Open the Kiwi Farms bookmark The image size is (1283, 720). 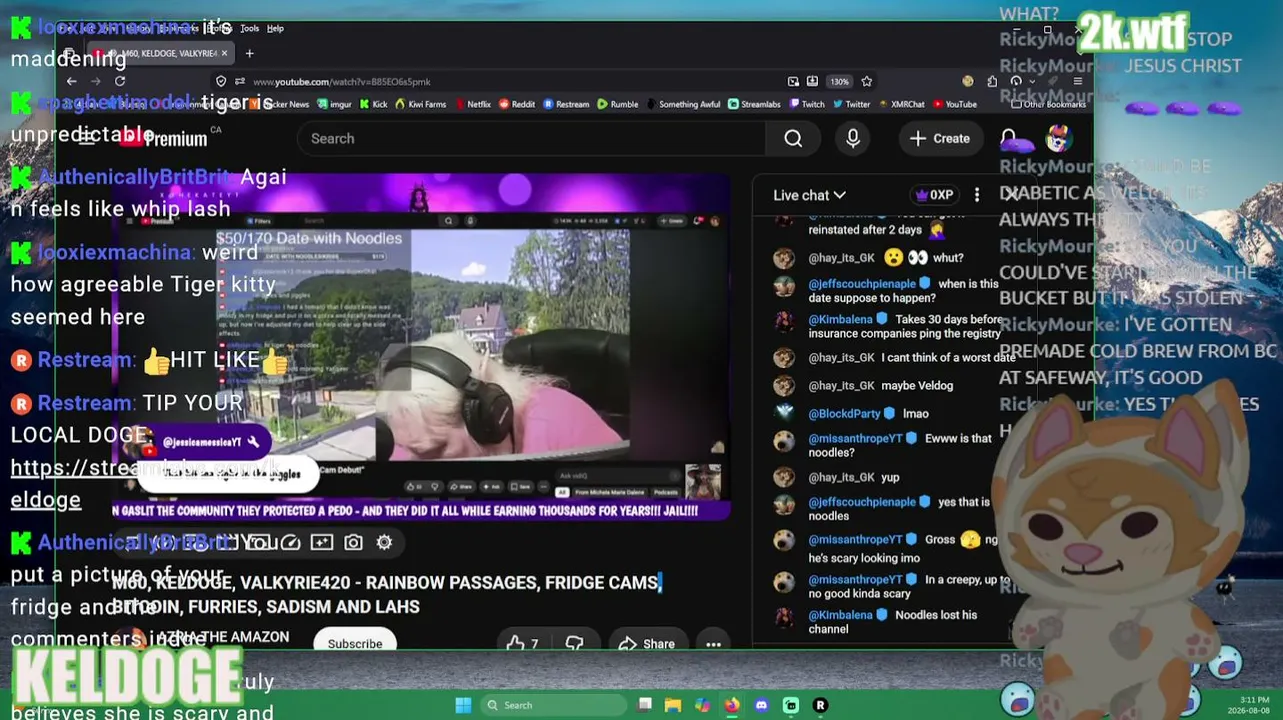tap(421, 104)
